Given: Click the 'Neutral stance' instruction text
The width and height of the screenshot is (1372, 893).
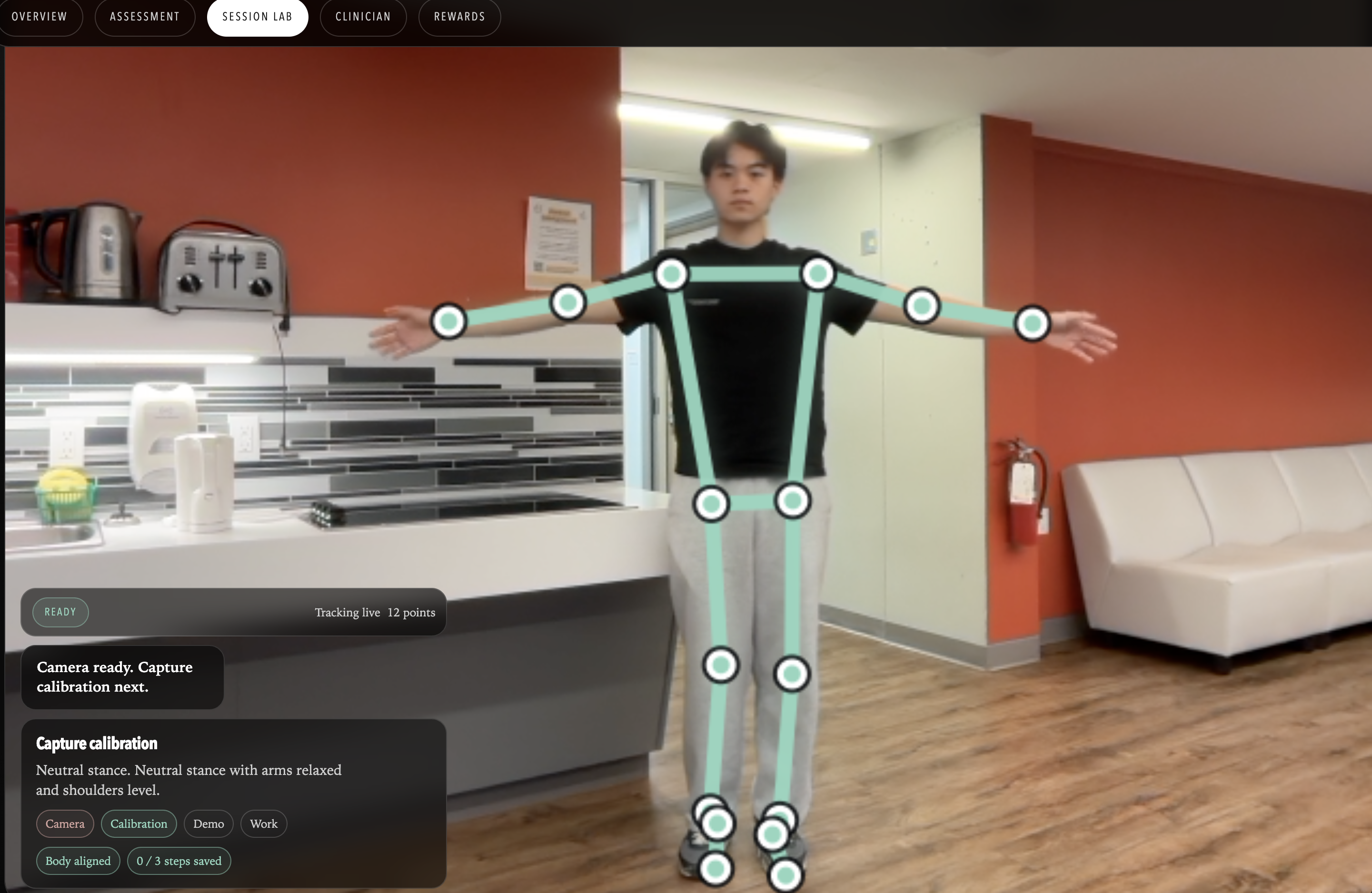Looking at the screenshot, I should [189, 779].
